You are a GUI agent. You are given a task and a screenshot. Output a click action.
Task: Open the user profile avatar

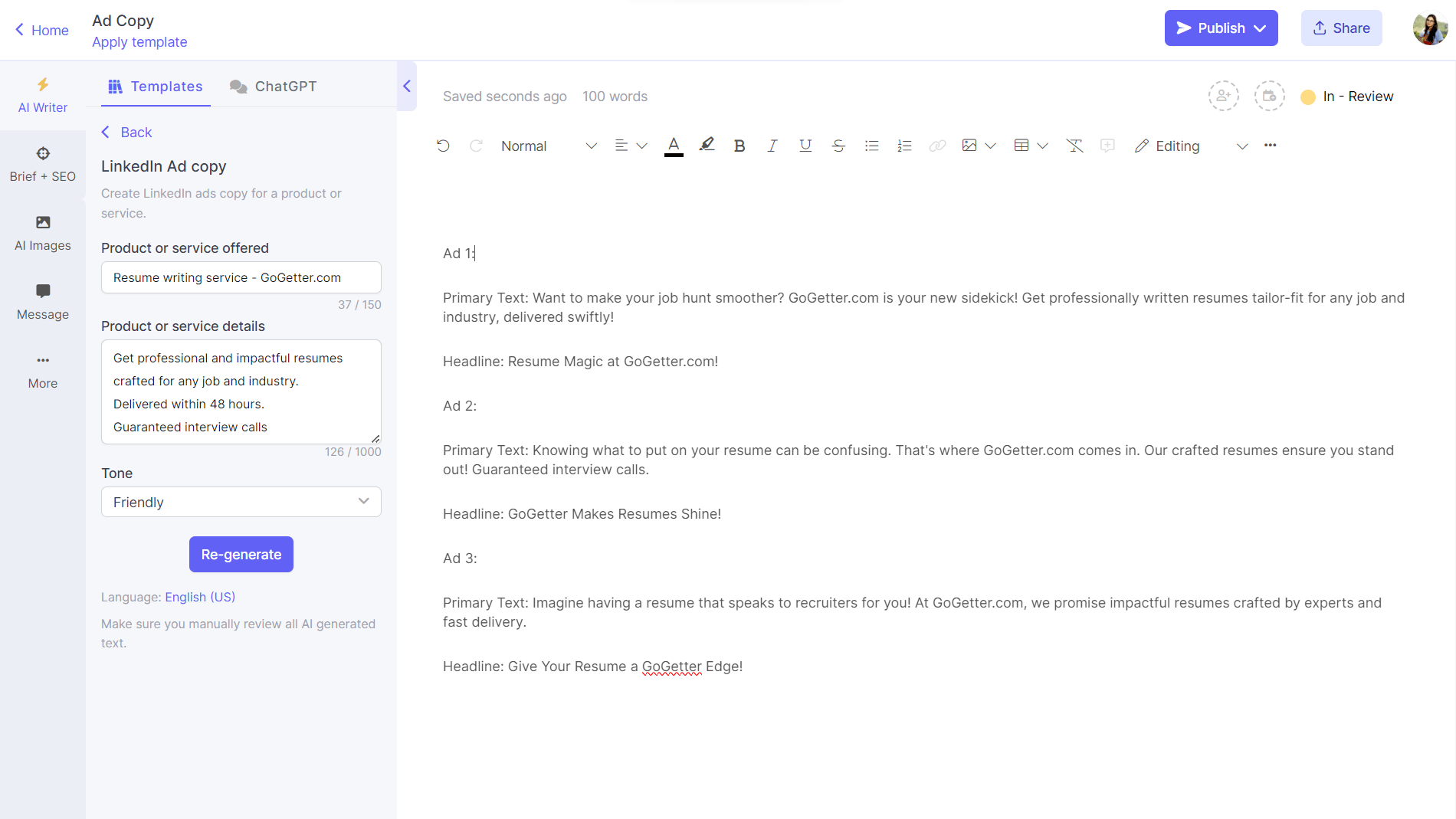[1430, 28]
